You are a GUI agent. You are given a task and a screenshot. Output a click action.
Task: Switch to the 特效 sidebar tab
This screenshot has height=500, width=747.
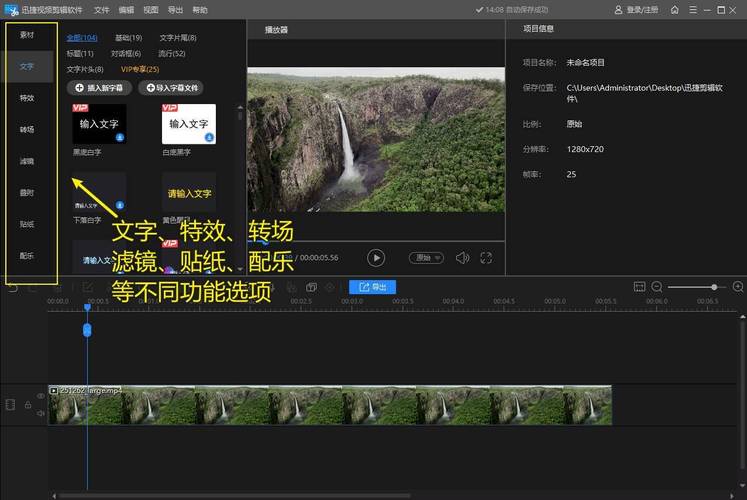click(27, 98)
